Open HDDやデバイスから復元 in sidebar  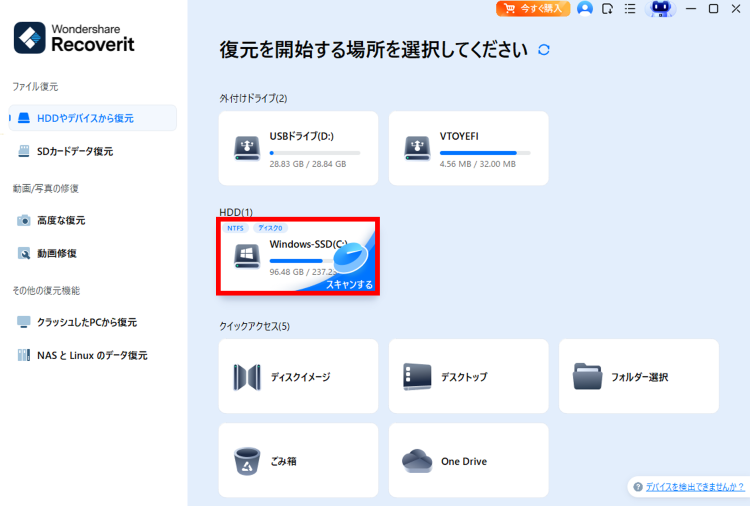pyautogui.click(x=93, y=118)
